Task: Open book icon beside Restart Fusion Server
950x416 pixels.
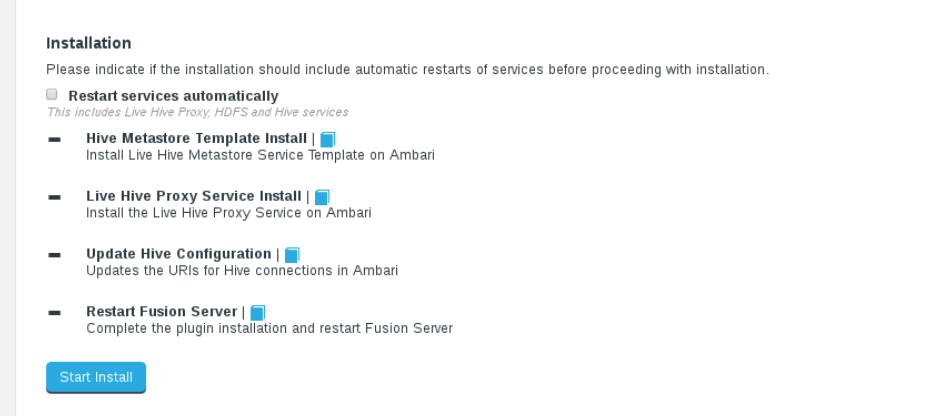Action: point(257,312)
